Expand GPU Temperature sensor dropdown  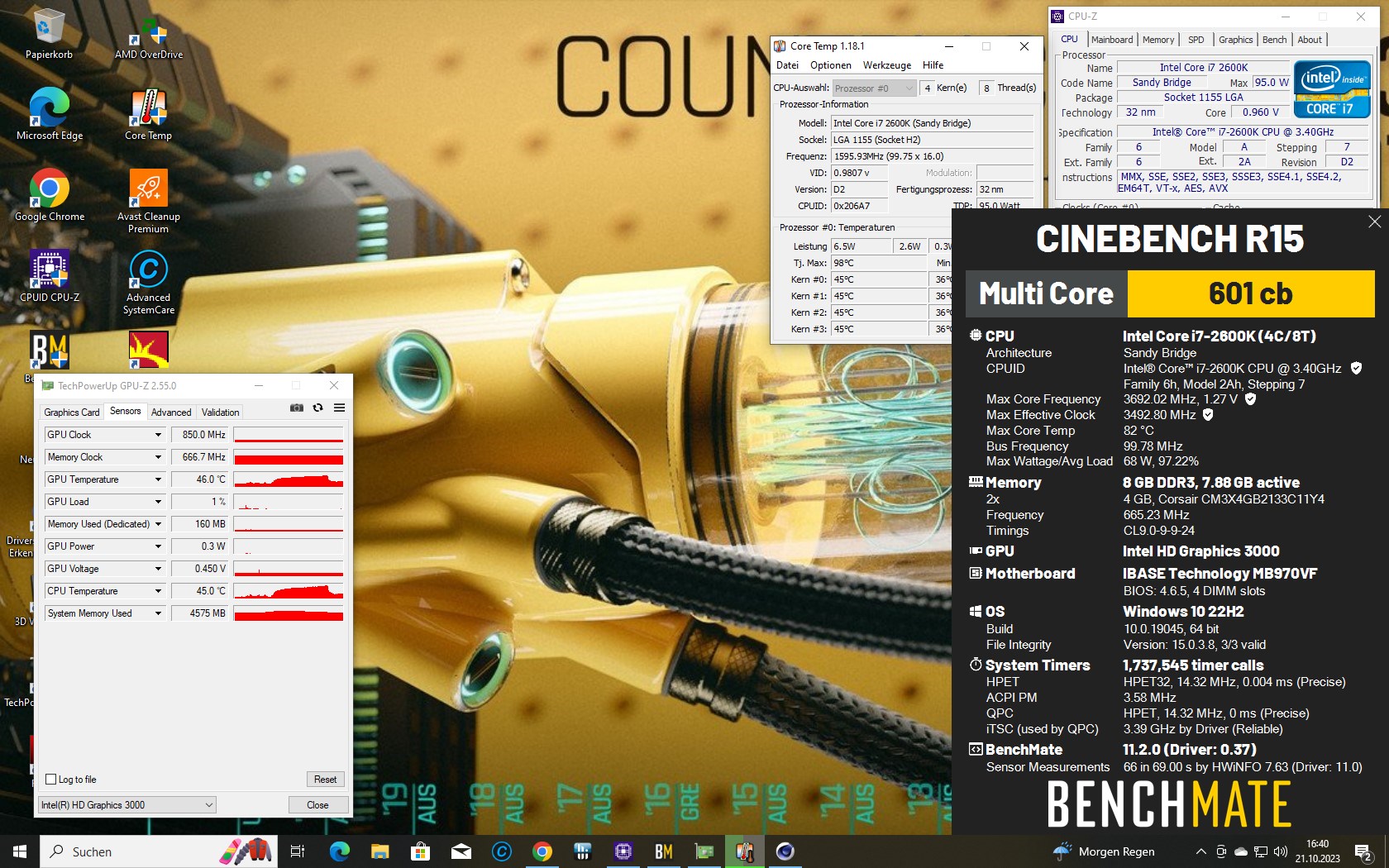pyautogui.click(x=158, y=479)
